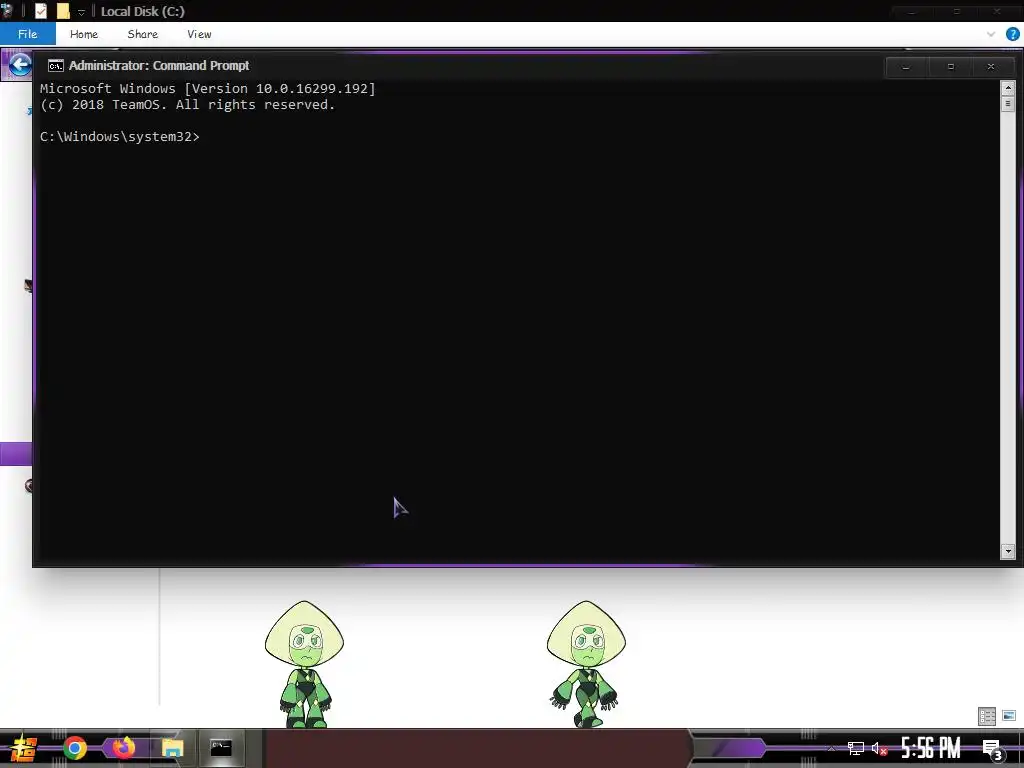Click the Local Disk (C:) window title
1024x768 pixels.
[142, 11]
